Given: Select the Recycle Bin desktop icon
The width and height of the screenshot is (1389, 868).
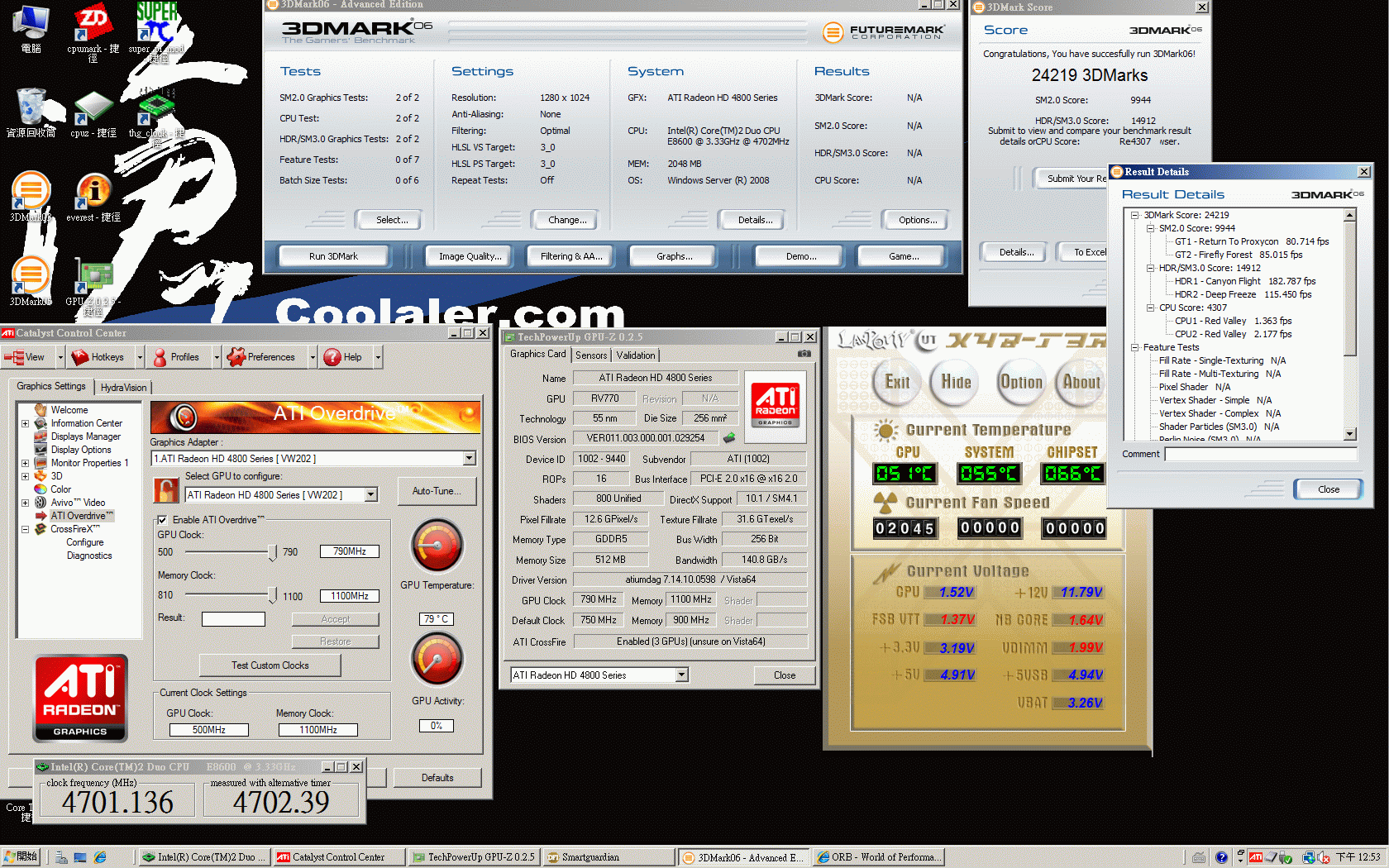Looking at the screenshot, I should pos(31,112).
